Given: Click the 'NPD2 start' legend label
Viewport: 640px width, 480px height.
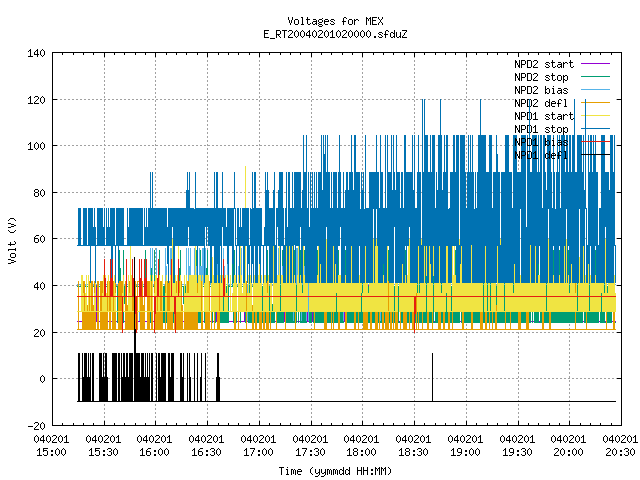Looking at the screenshot, I should [544, 64].
